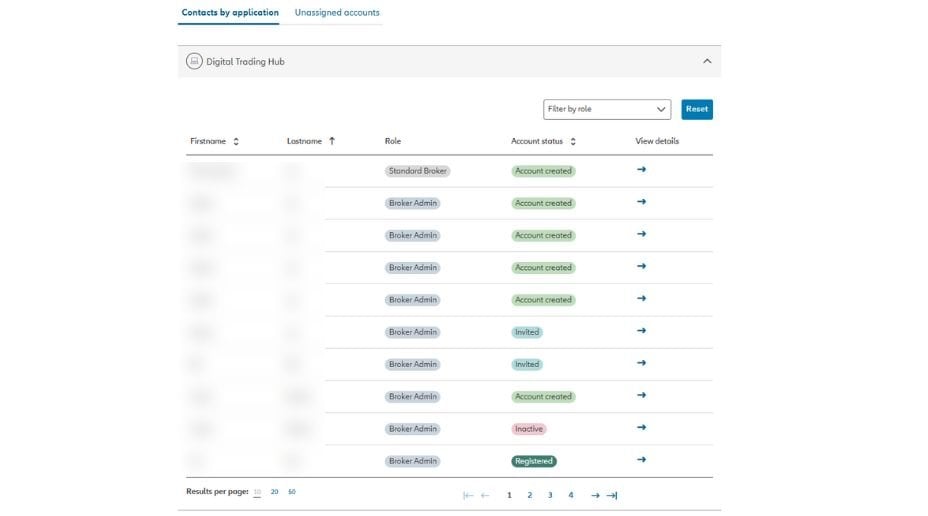Show 10 results per page
This screenshot has height=516, width=928.
(x=257, y=492)
